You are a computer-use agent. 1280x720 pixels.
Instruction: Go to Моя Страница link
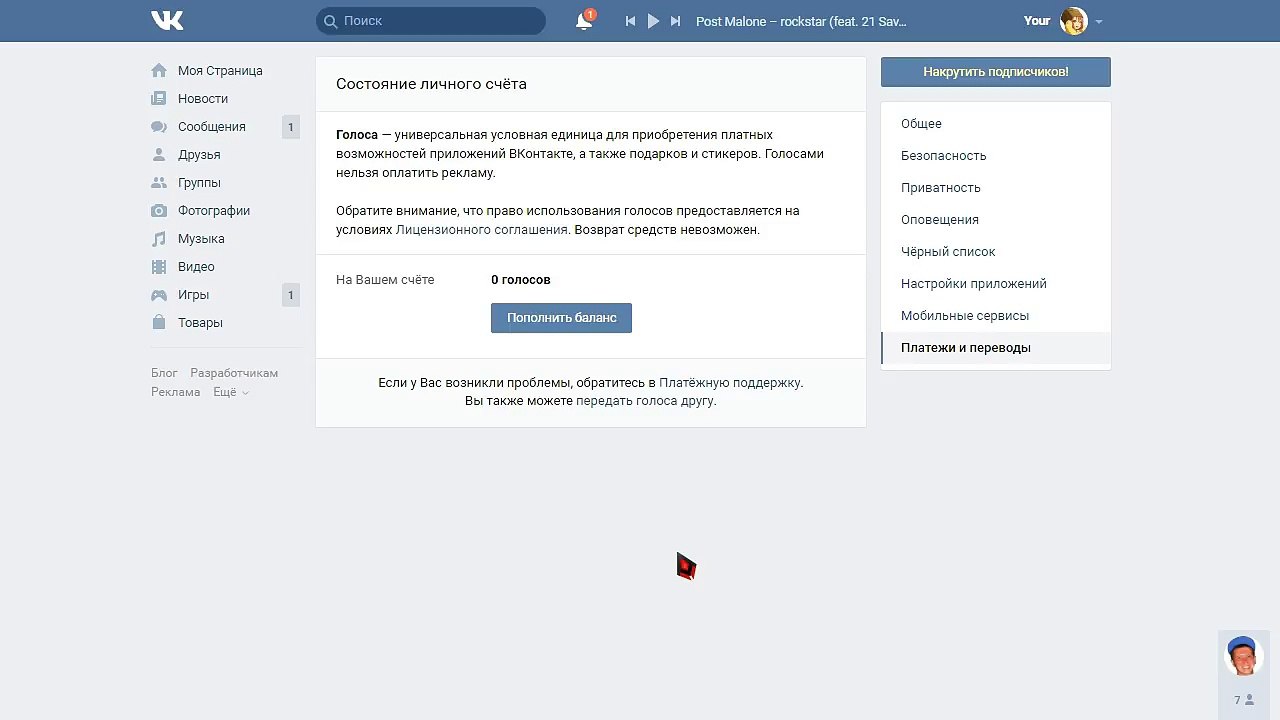click(x=220, y=71)
